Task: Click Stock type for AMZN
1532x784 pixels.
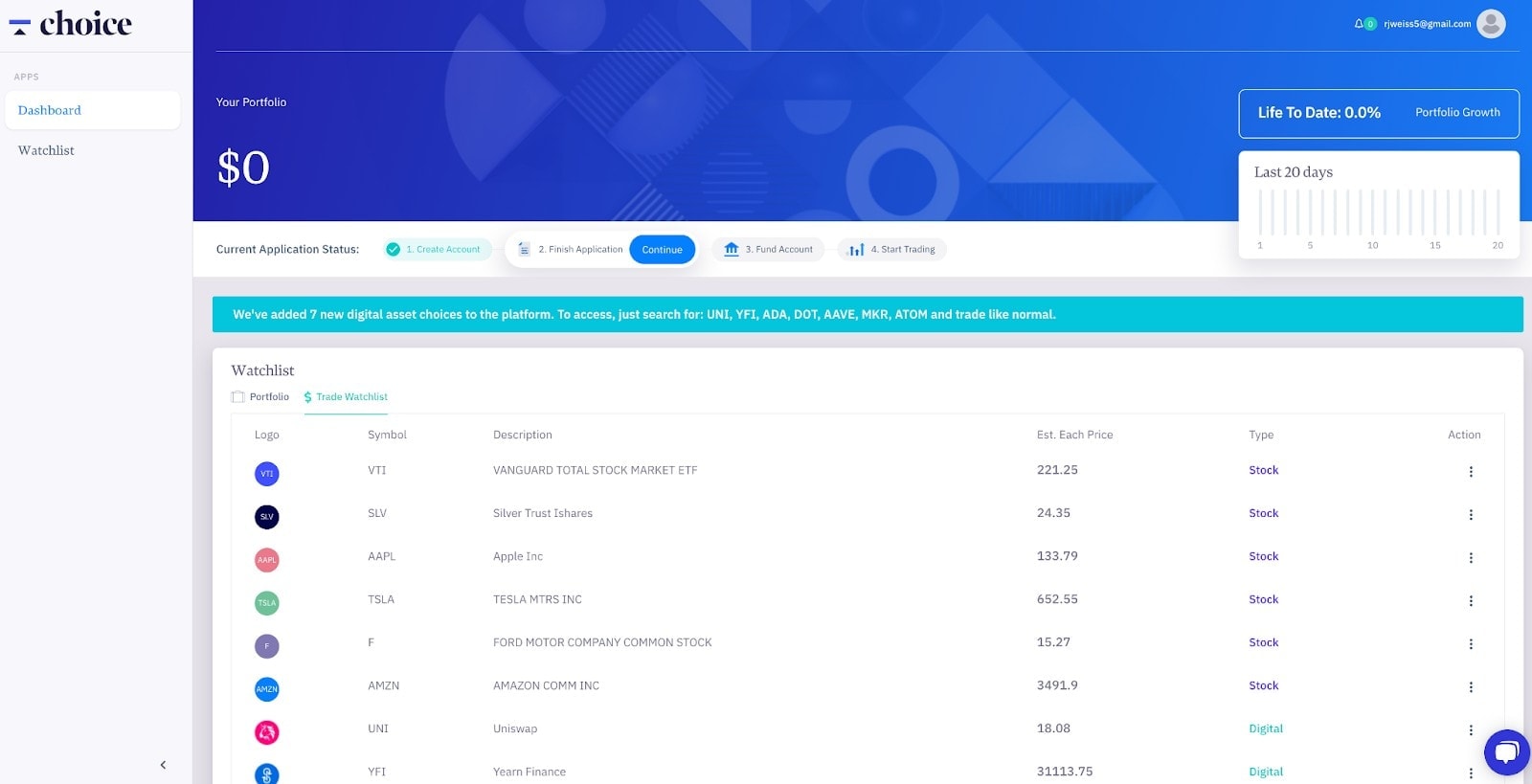Action: (x=1263, y=685)
